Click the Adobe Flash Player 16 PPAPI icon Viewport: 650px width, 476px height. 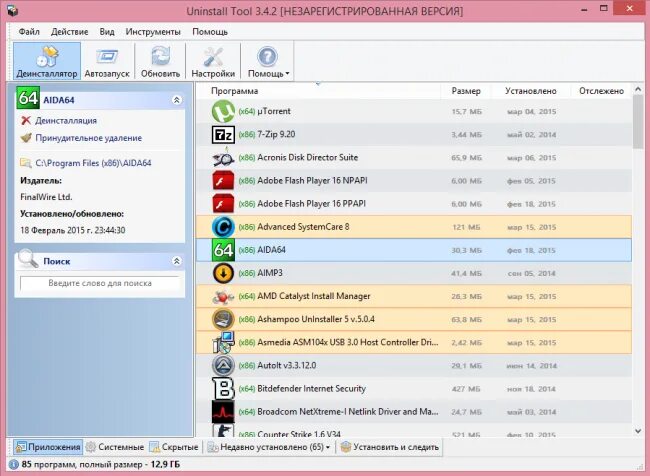coord(223,204)
